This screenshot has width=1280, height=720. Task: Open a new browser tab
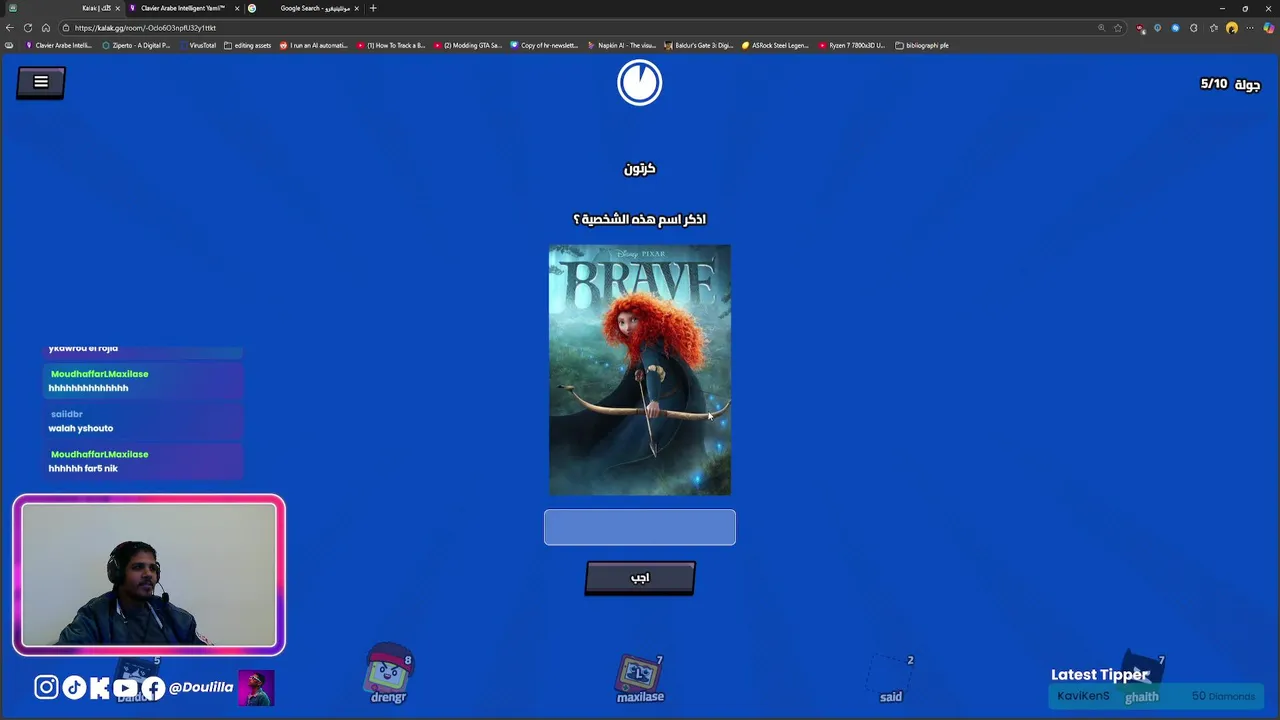(x=373, y=8)
